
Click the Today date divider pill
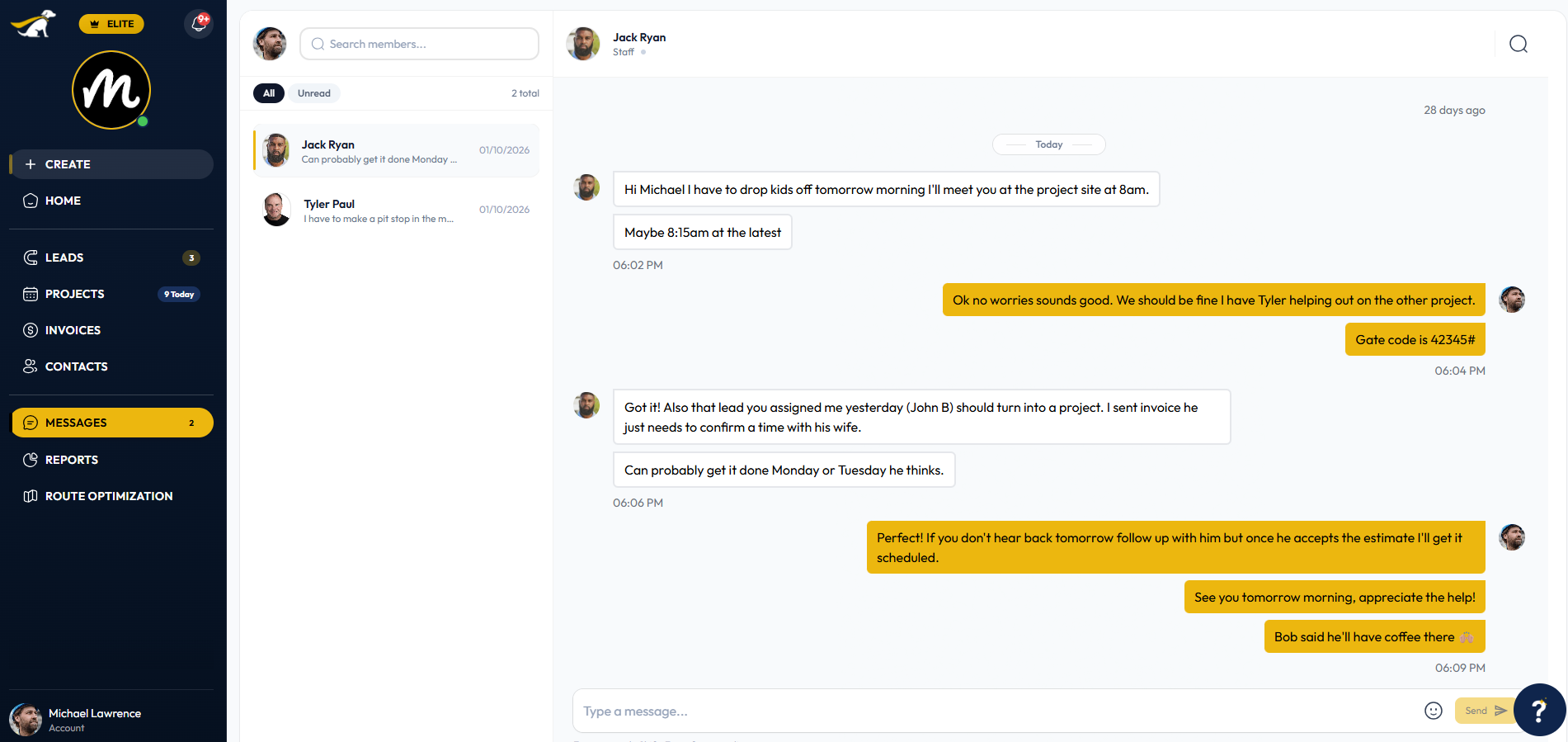pyautogui.click(x=1049, y=144)
